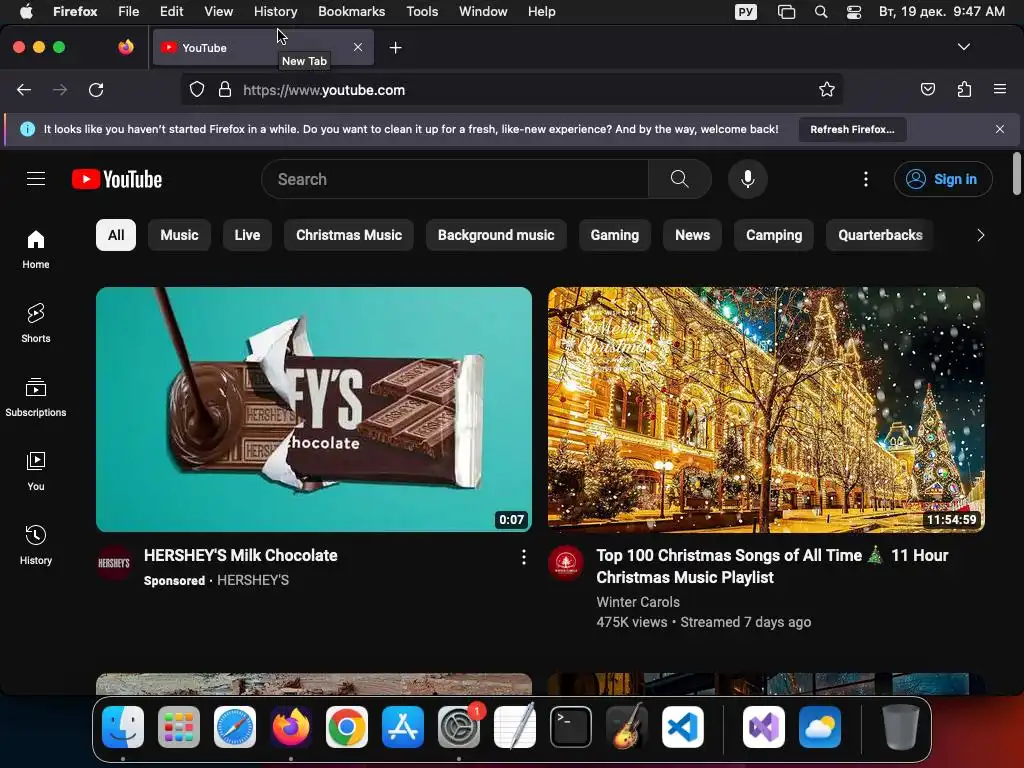Click the search magnifier button on YouTube
The height and width of the screenshot is (768, 1024).
[x=679, y=179]
